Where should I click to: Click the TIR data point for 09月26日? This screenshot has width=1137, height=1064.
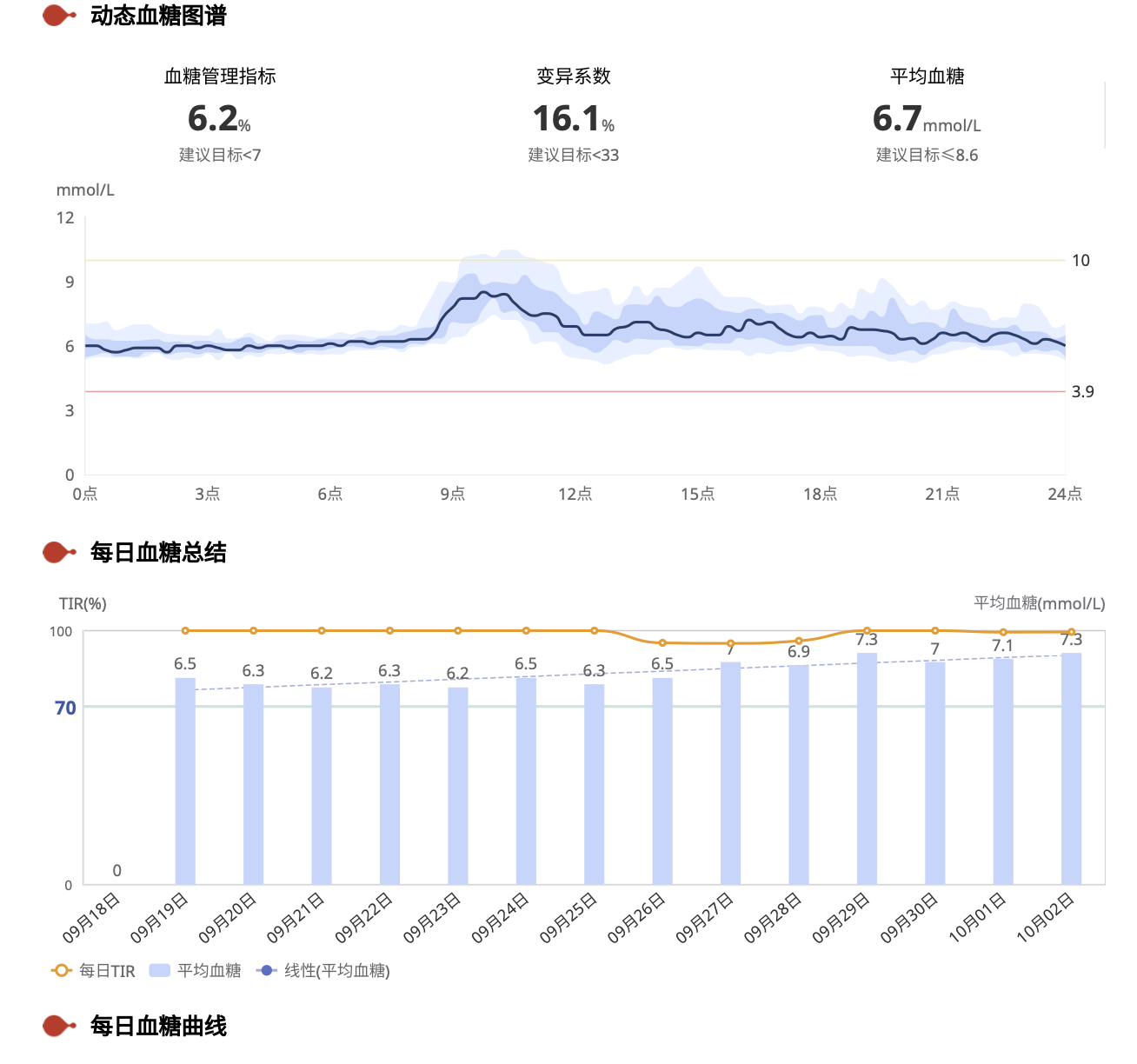click(x=662, y=642)
